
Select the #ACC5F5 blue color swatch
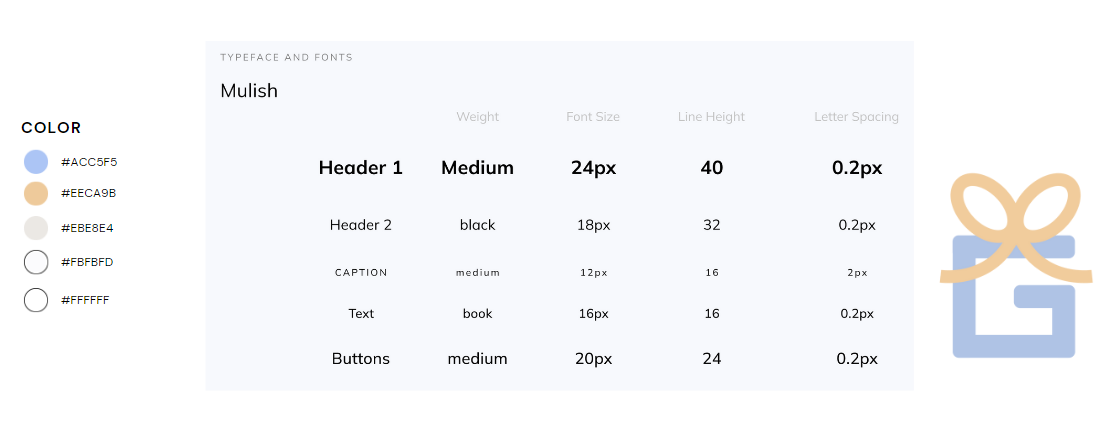(x=36, y=162)
